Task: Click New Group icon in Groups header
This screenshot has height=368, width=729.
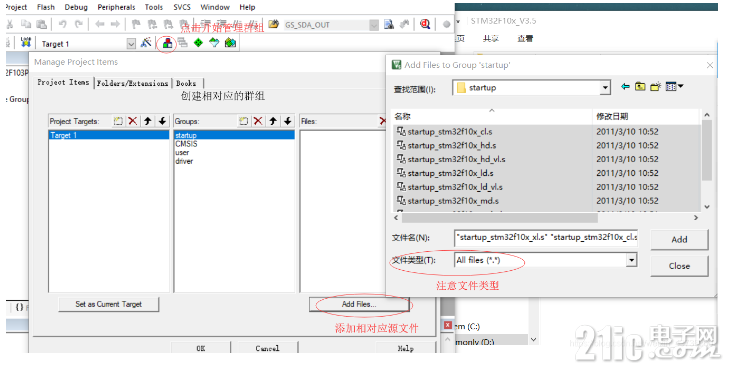Action: pos(243,121)
